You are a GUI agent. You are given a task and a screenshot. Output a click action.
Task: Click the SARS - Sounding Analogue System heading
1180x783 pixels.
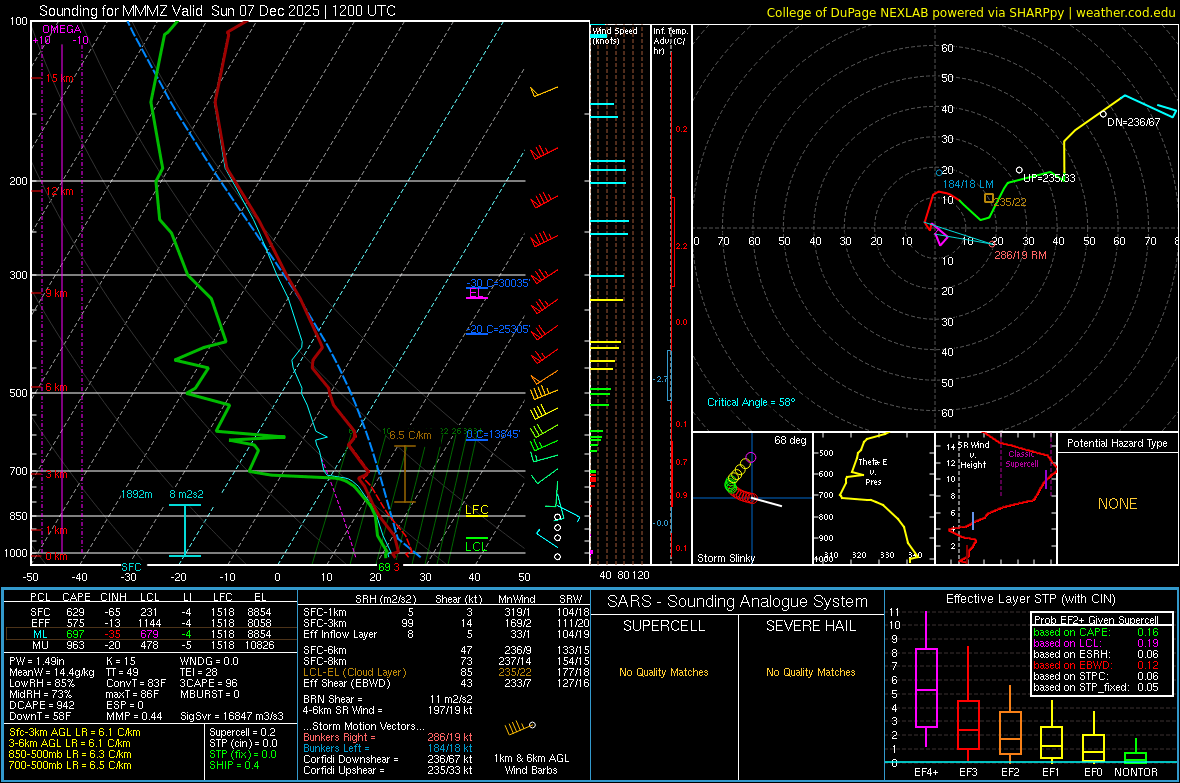coord(738,602)
